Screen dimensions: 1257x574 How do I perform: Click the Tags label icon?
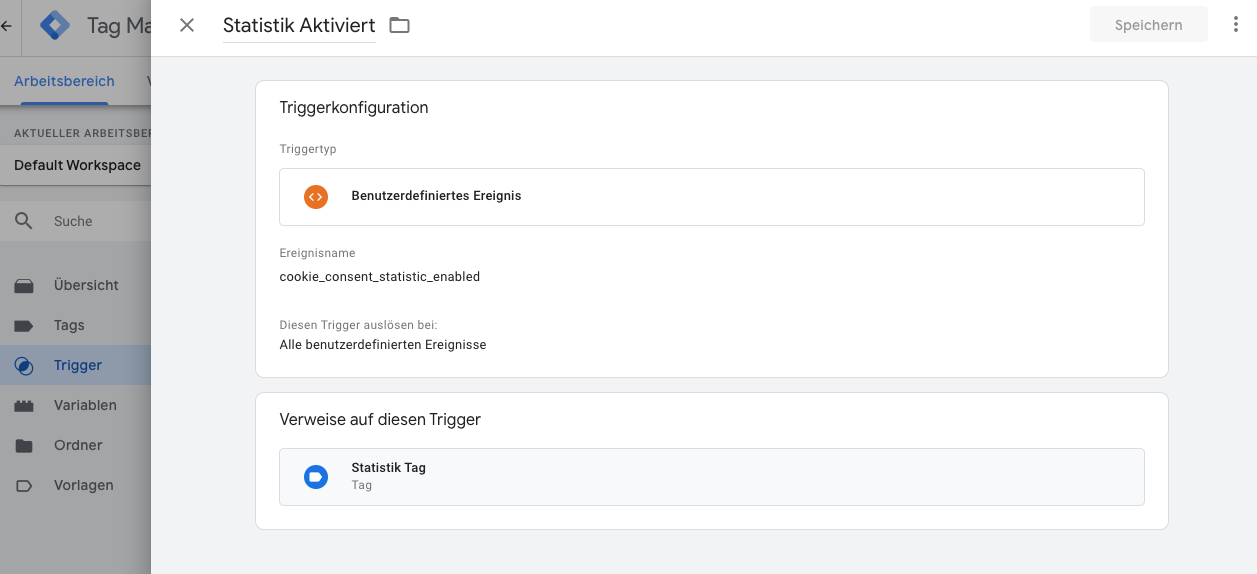tap(24, 326)
